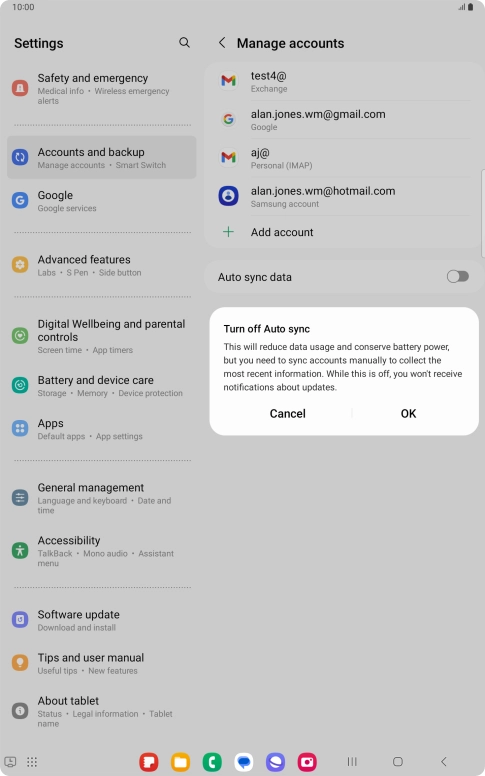
Task: Open the Samsung Internet browser dock icon
Action: pyautogui.click(x=275, y=762)
